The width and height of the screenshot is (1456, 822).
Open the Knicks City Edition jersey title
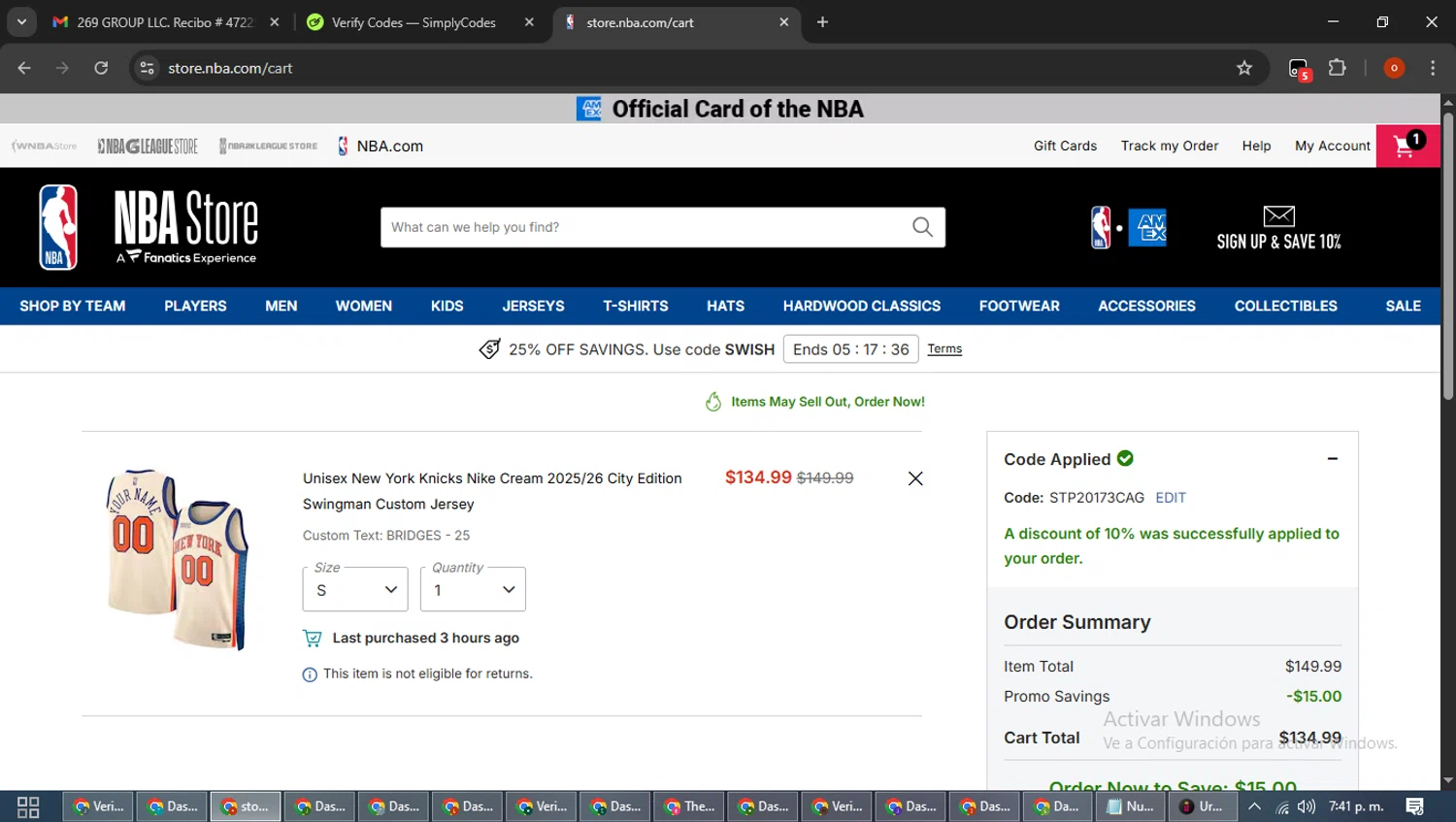492,491
